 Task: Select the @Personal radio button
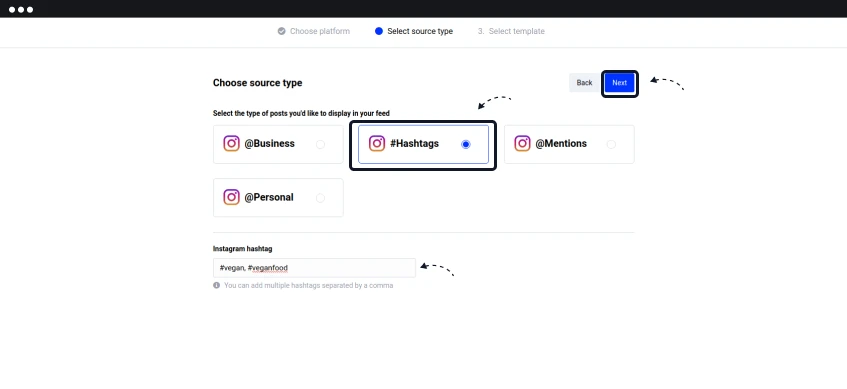320,198
